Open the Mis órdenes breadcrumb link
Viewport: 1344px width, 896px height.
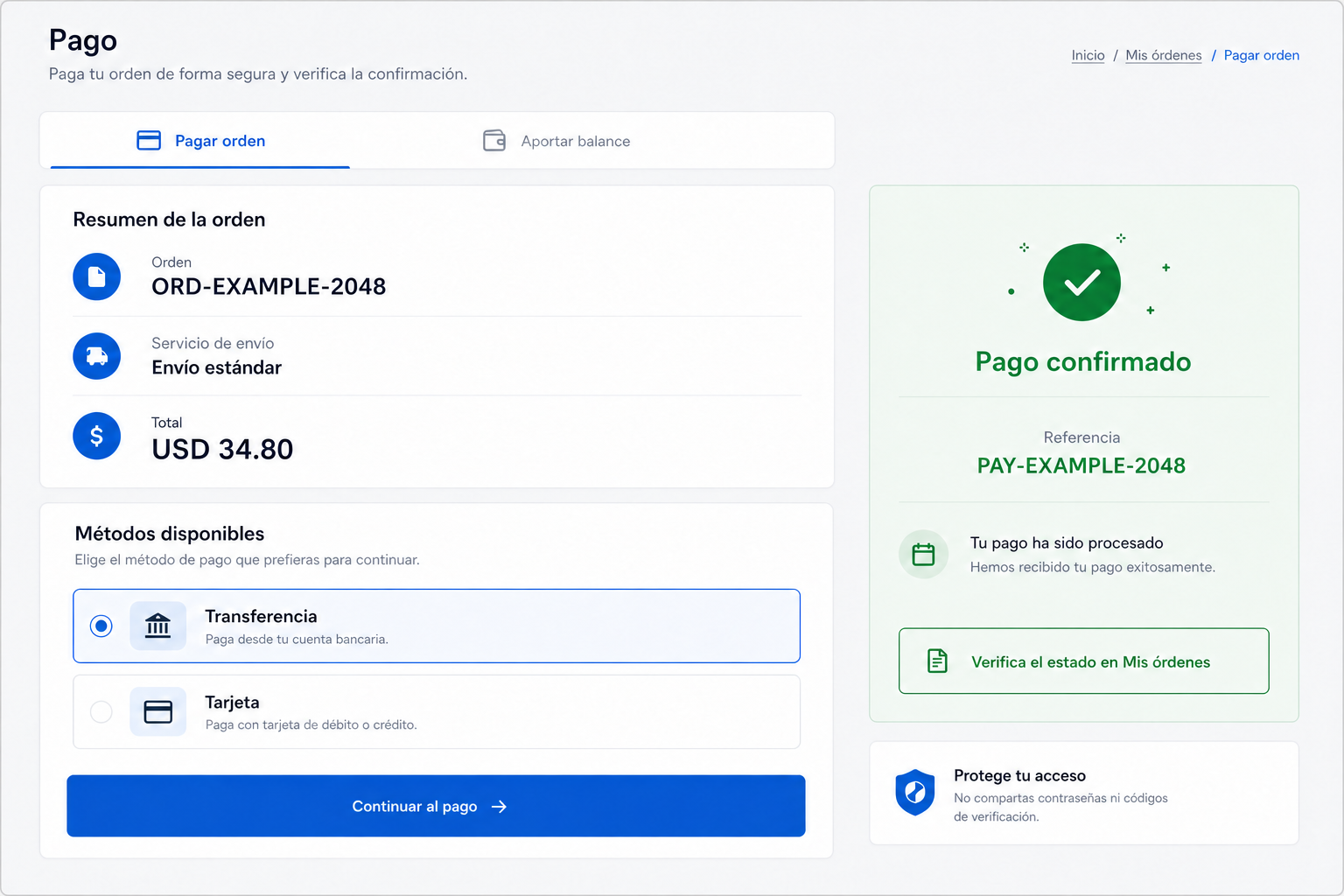1164,55
